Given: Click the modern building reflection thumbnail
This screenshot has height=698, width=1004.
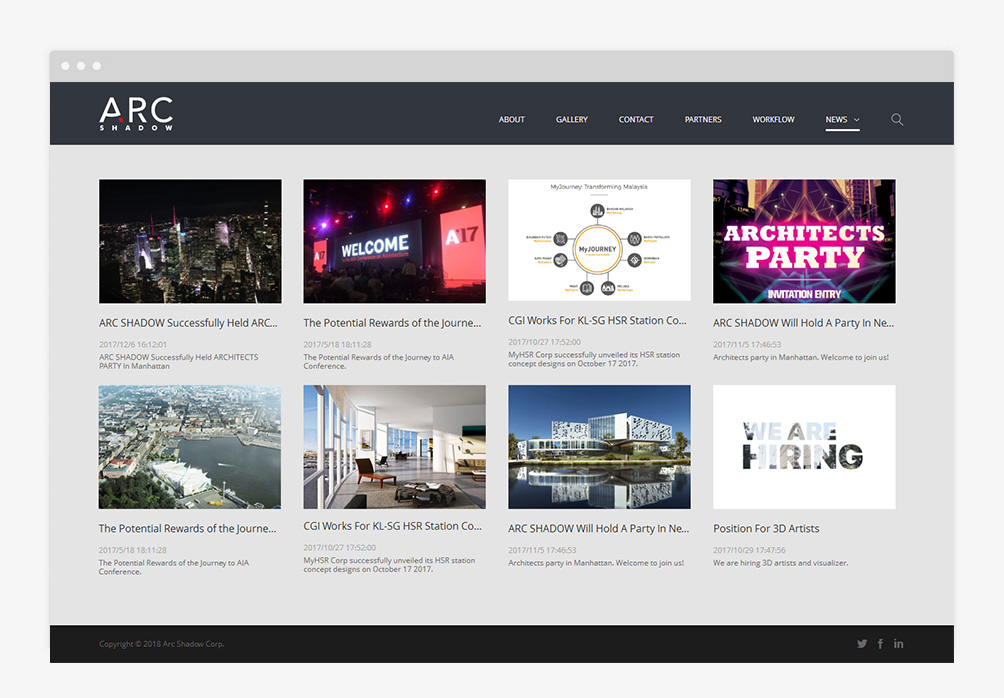Looking at the screenshot, I should pos(599,447).
